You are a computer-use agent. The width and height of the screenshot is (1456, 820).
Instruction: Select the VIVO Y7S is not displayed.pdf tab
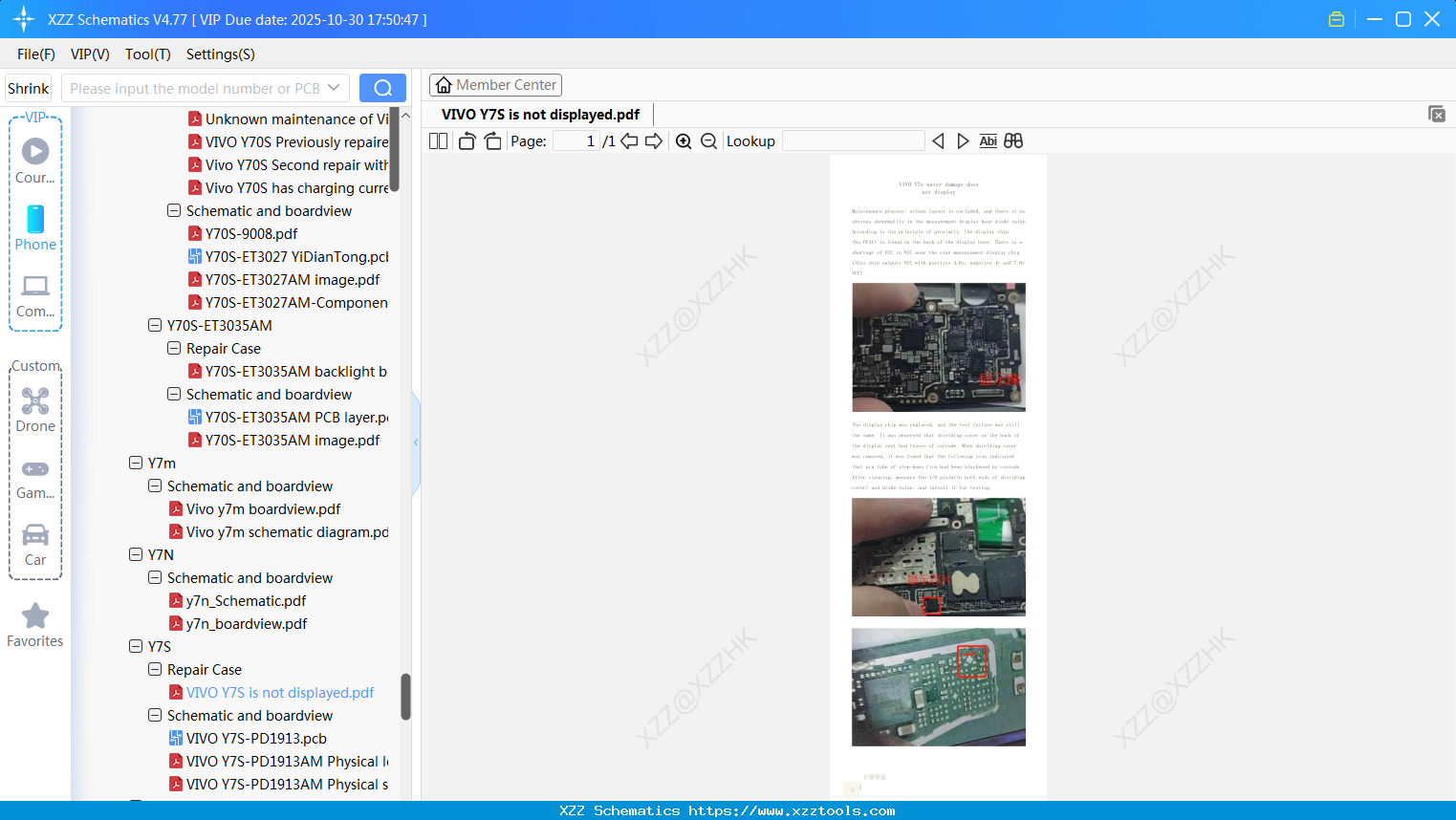[x=540, y=115]
